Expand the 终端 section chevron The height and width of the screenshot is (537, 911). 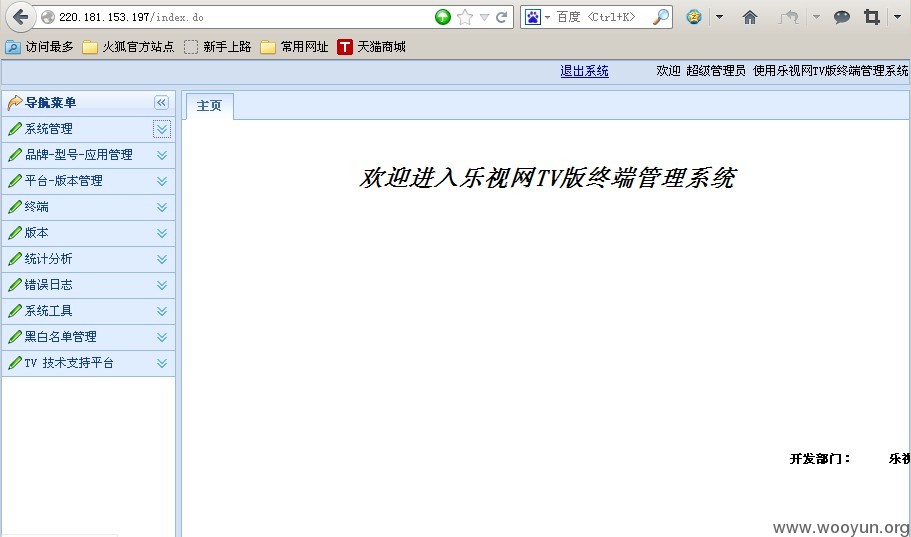tap(162, 207)
